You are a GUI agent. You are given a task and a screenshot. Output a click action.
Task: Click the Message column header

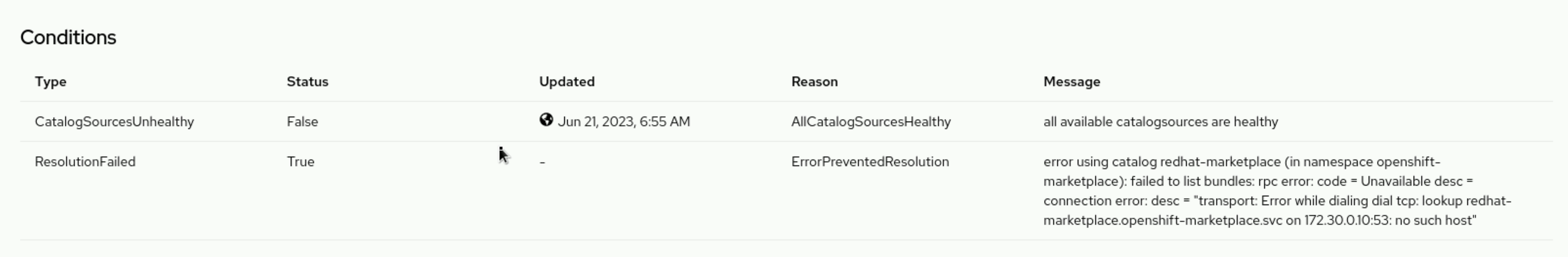1071,82
